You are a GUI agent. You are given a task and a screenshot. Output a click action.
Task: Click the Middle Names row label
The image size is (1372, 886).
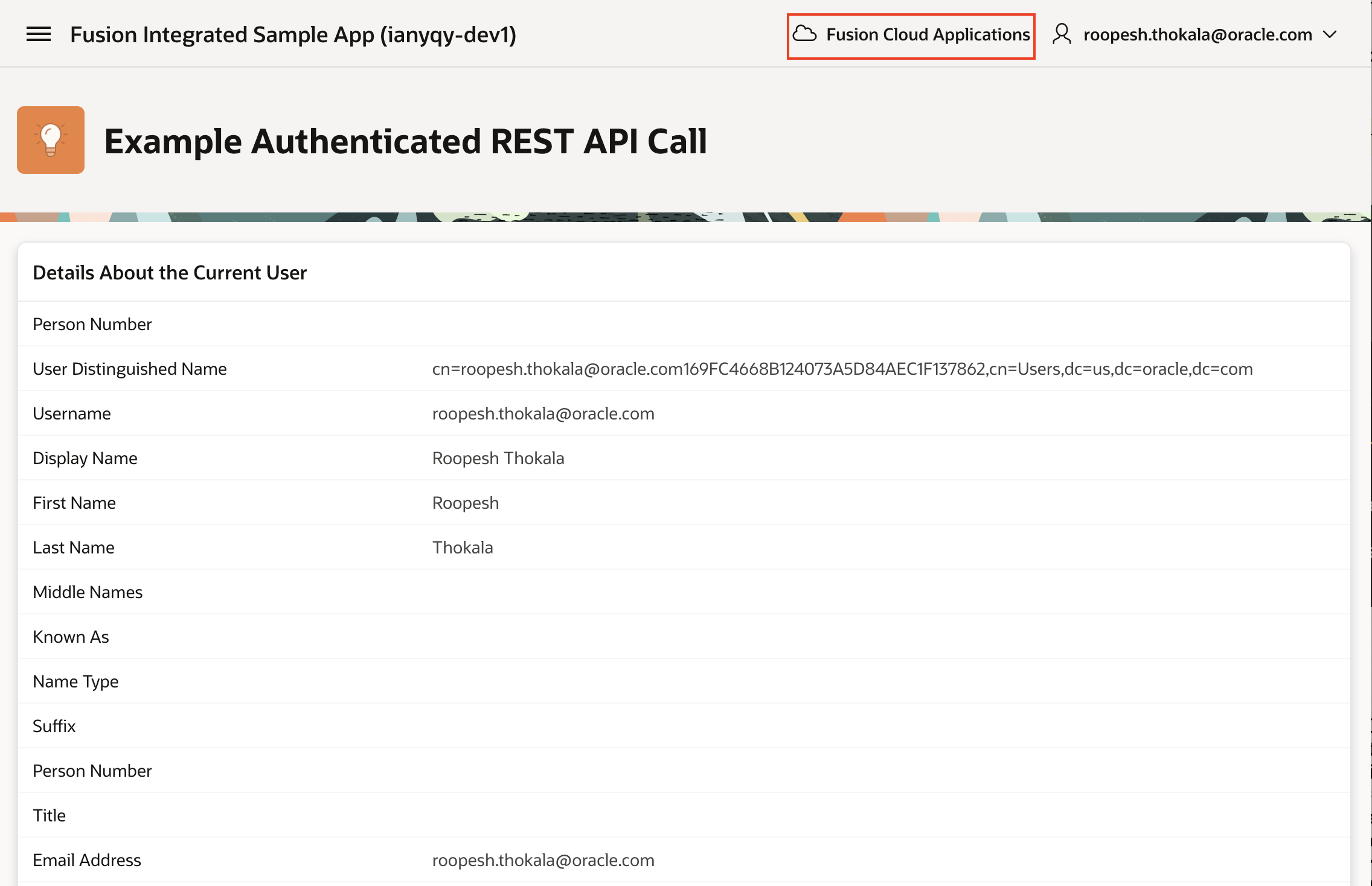pos(88,592)
